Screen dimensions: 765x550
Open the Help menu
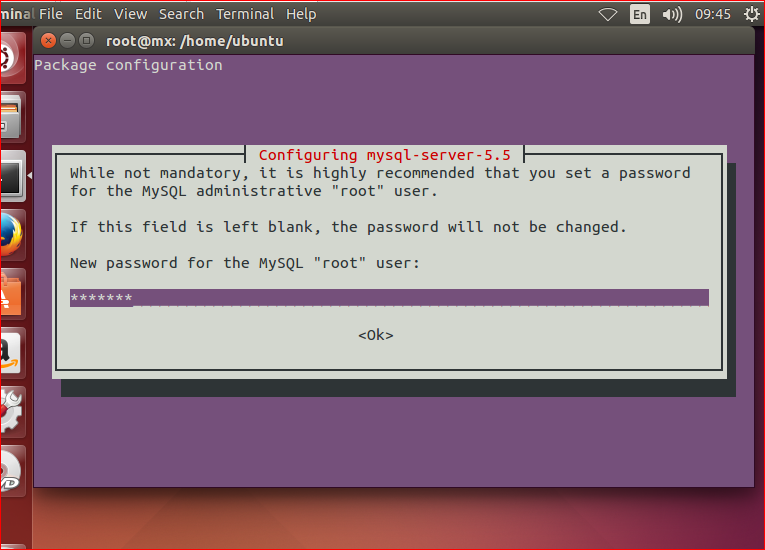point(301,14)
